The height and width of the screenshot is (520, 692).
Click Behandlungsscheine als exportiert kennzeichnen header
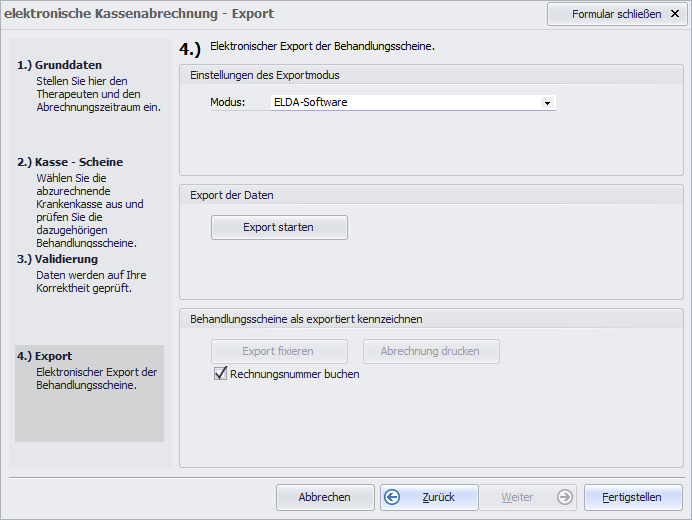click(306, 319)
